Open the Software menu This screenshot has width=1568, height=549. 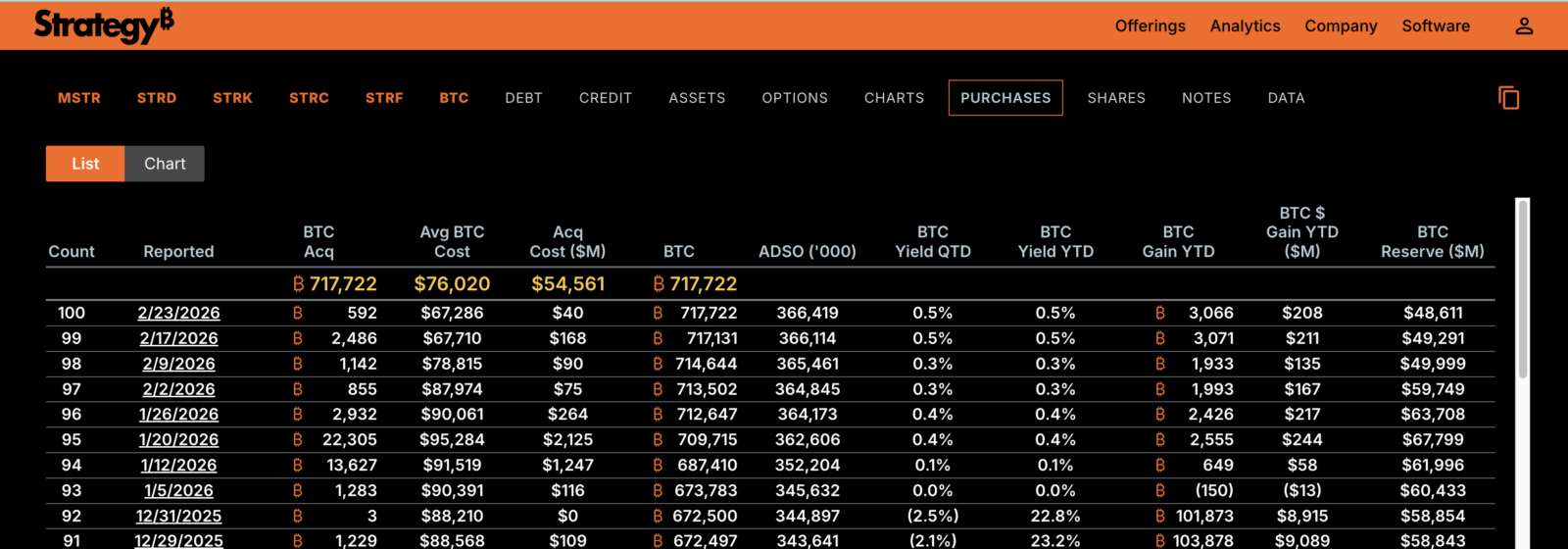tap(1436, 26)
